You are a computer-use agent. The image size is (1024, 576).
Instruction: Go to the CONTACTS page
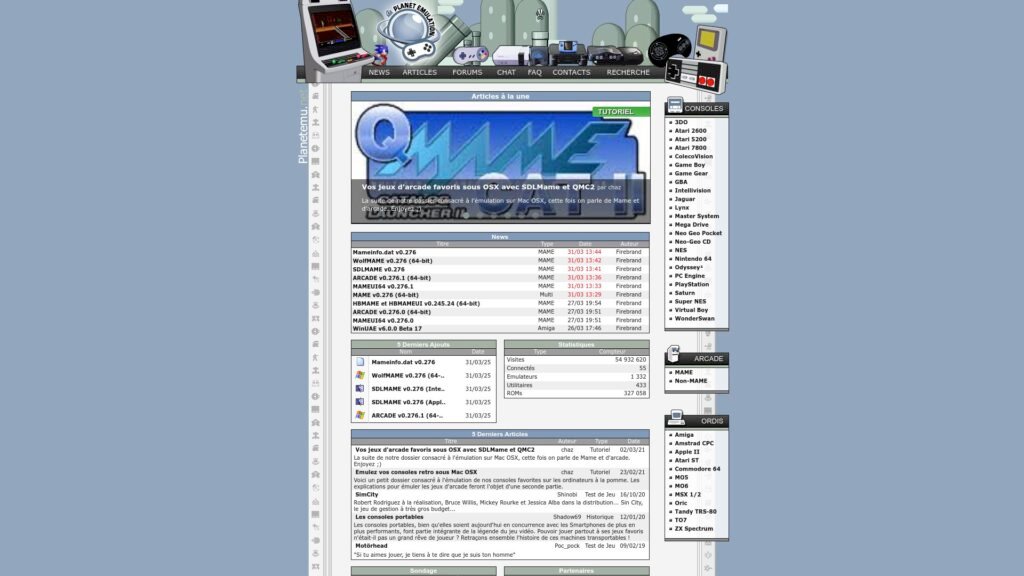tap(571, 72)
